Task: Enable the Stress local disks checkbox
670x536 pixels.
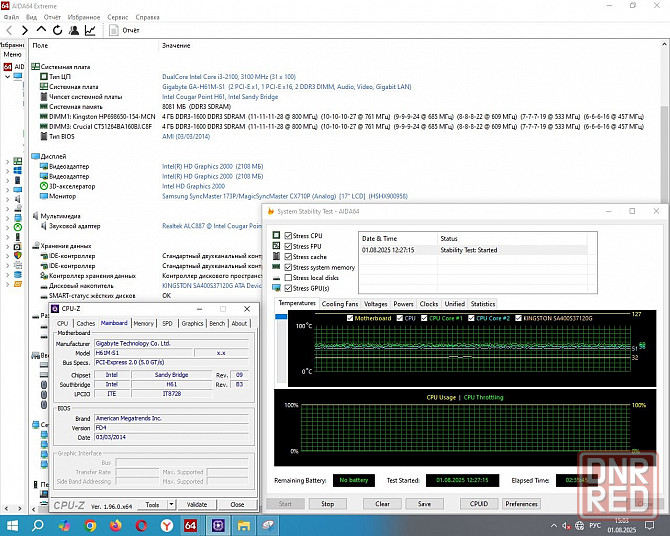Action: [x=288, y=277]
